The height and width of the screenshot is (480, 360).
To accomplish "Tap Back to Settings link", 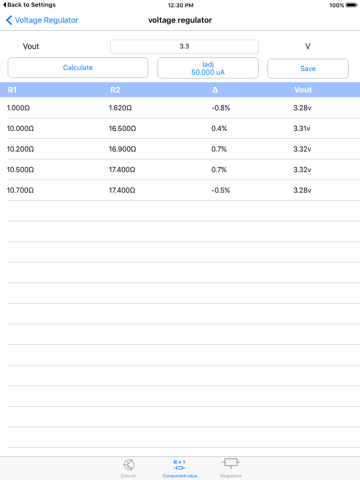I will coord(29,5).
